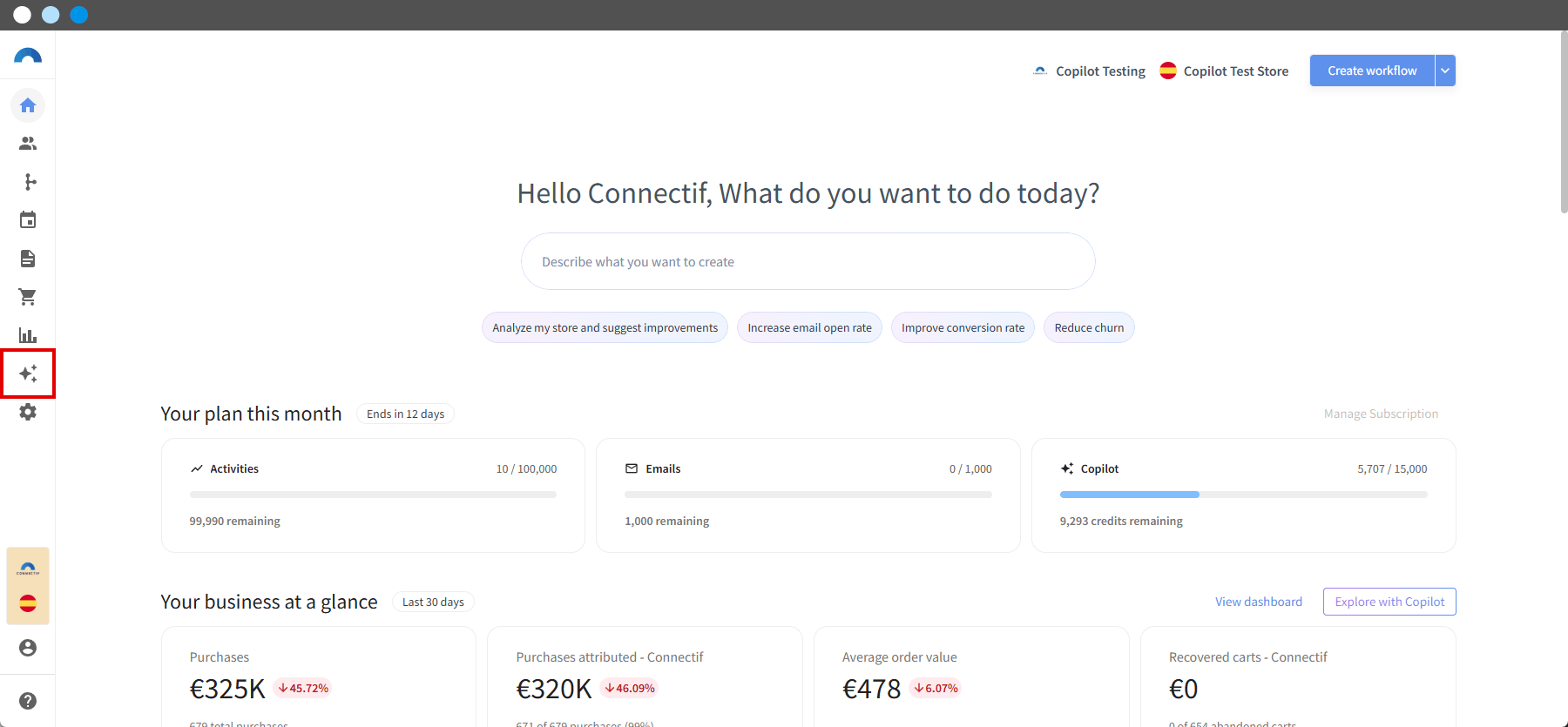Click the Create workflow button

pyautogui.click(x=1372, y=71)
